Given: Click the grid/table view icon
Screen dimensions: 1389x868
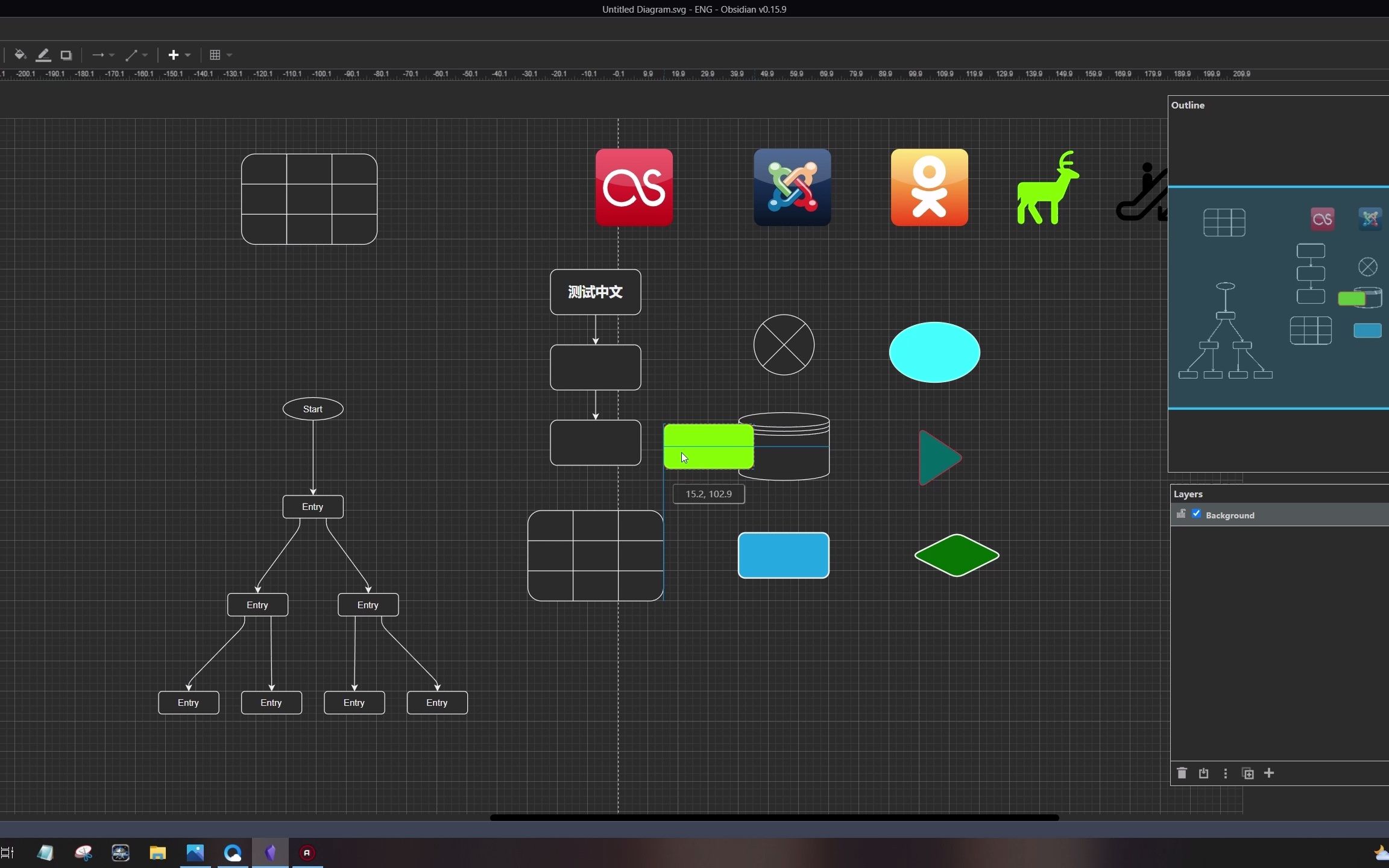Looking at the screenshot, I should click(214, 54).
